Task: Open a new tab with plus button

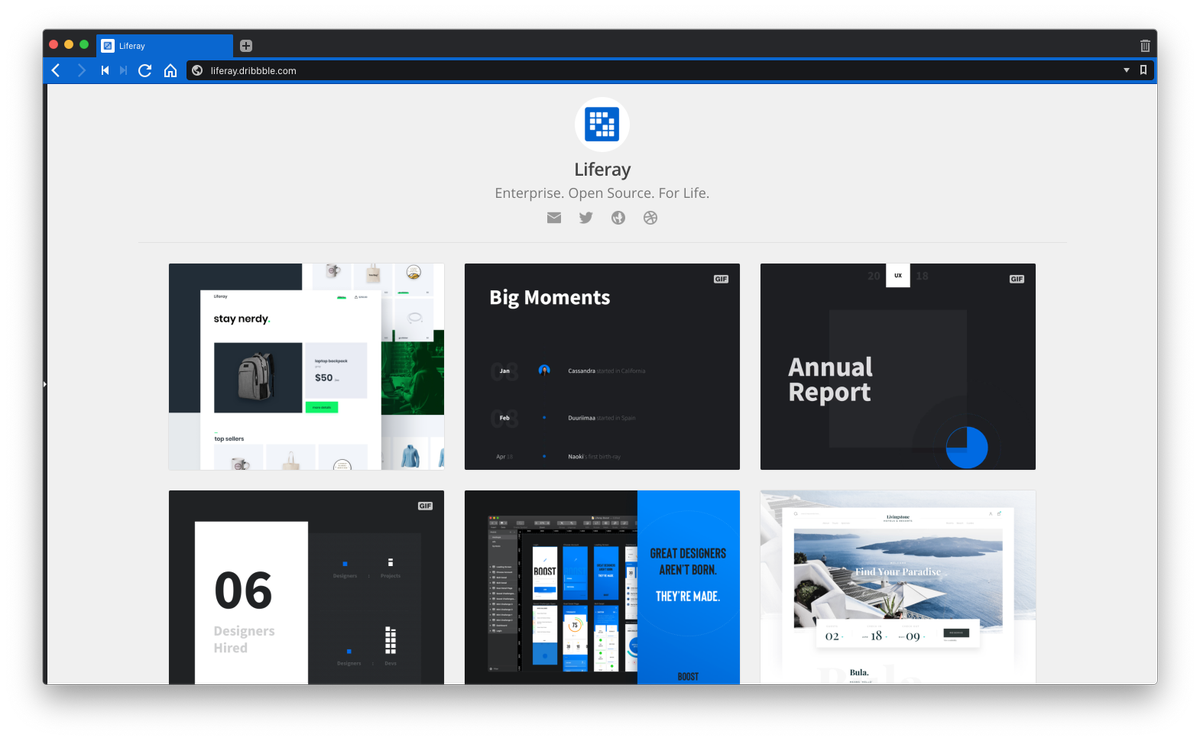Action: click(x=246, y=46)
